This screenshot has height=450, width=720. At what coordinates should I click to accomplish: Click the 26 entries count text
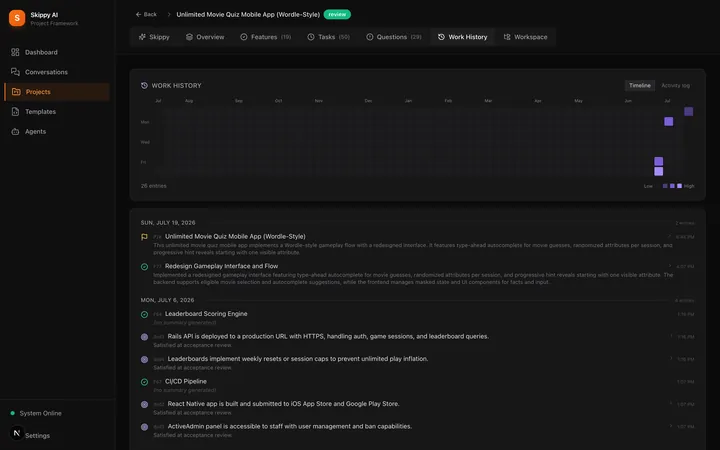click(154, 186)
